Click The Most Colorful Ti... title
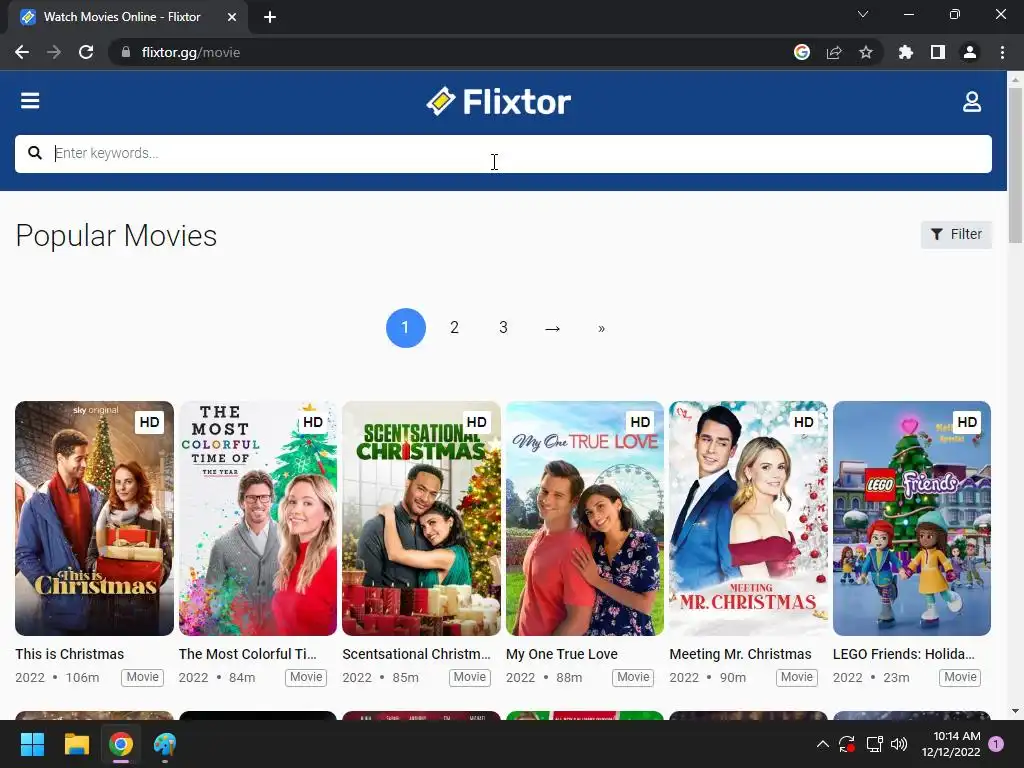The height and width of the screenshot is (768, 1024). (x=248, y=654)
